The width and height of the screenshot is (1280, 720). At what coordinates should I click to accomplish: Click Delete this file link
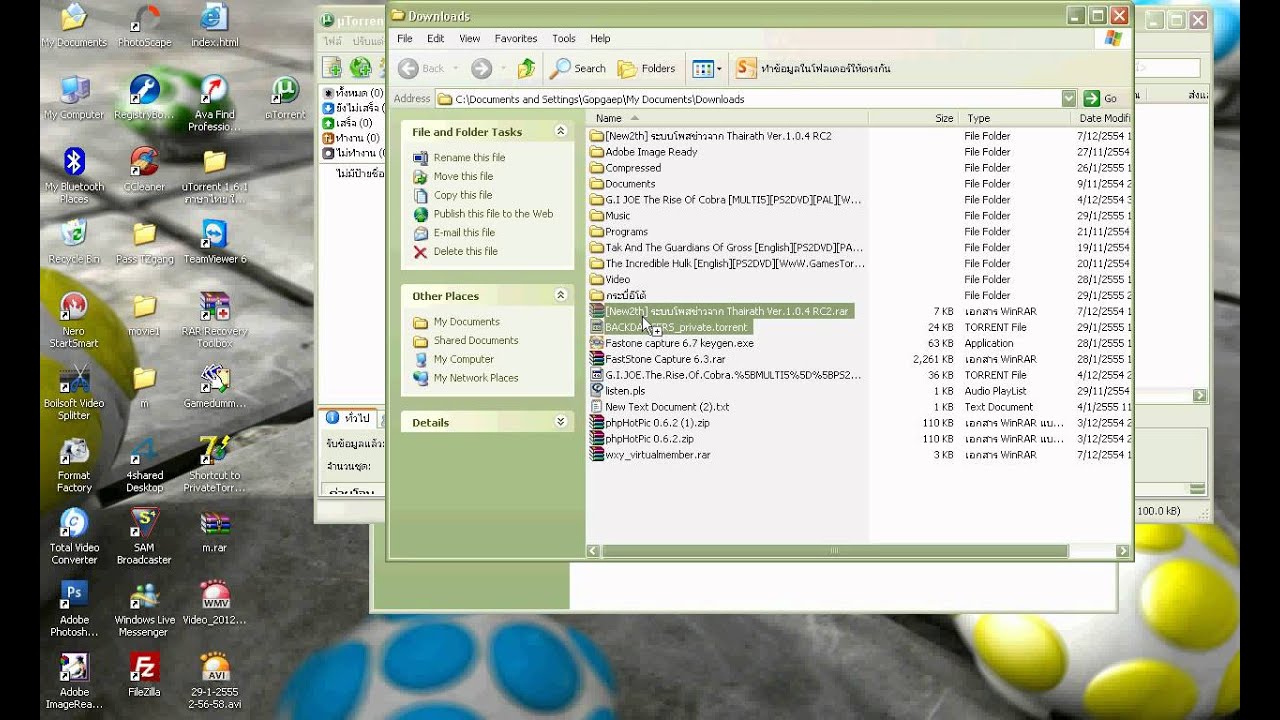[x=465, y=251]
